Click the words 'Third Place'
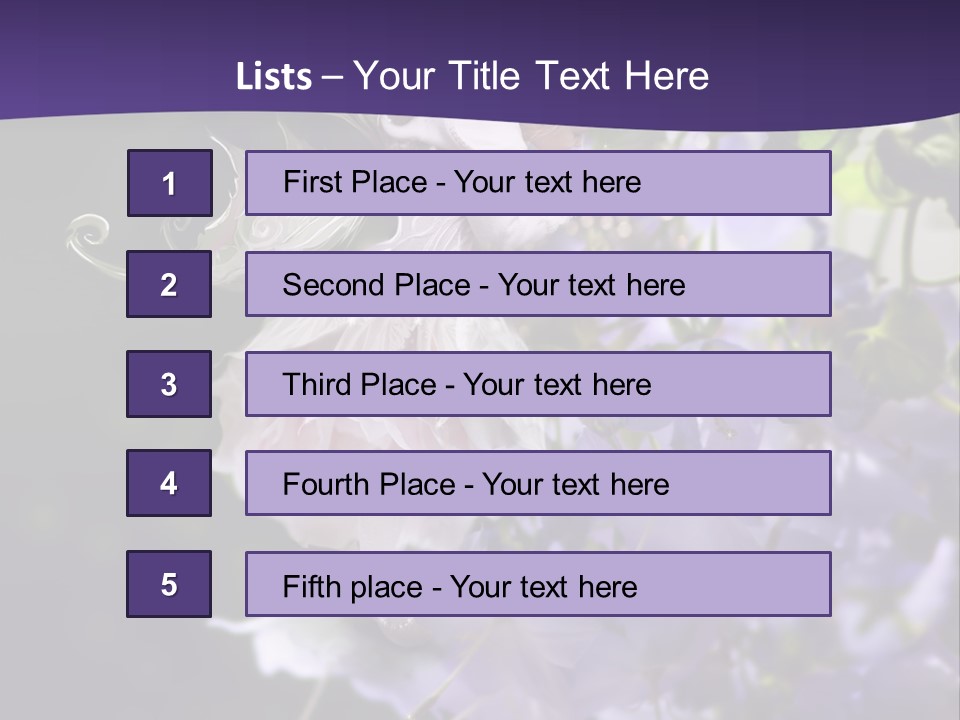960x720 pixels. (359, 384)
